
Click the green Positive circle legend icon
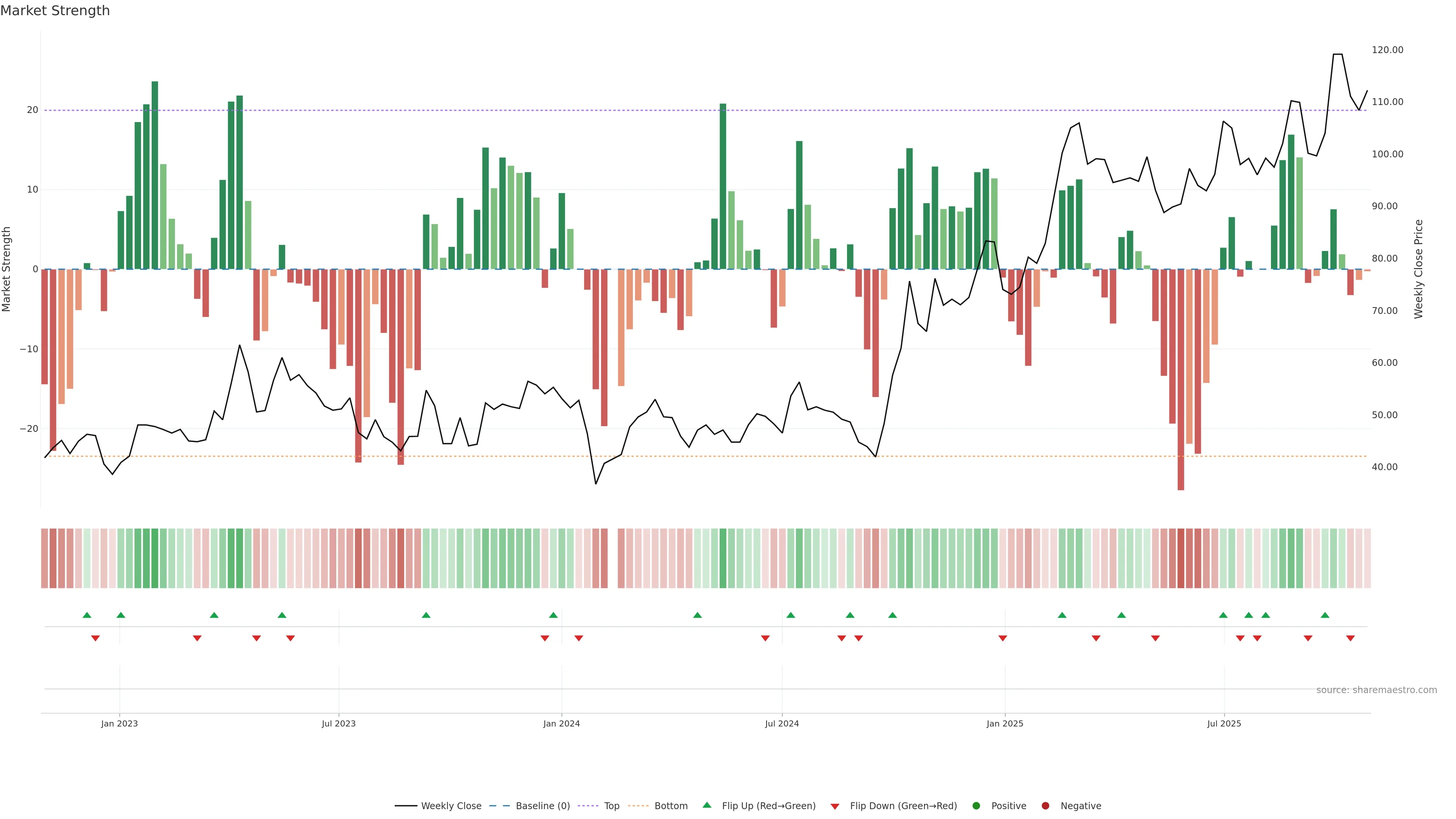976,806
